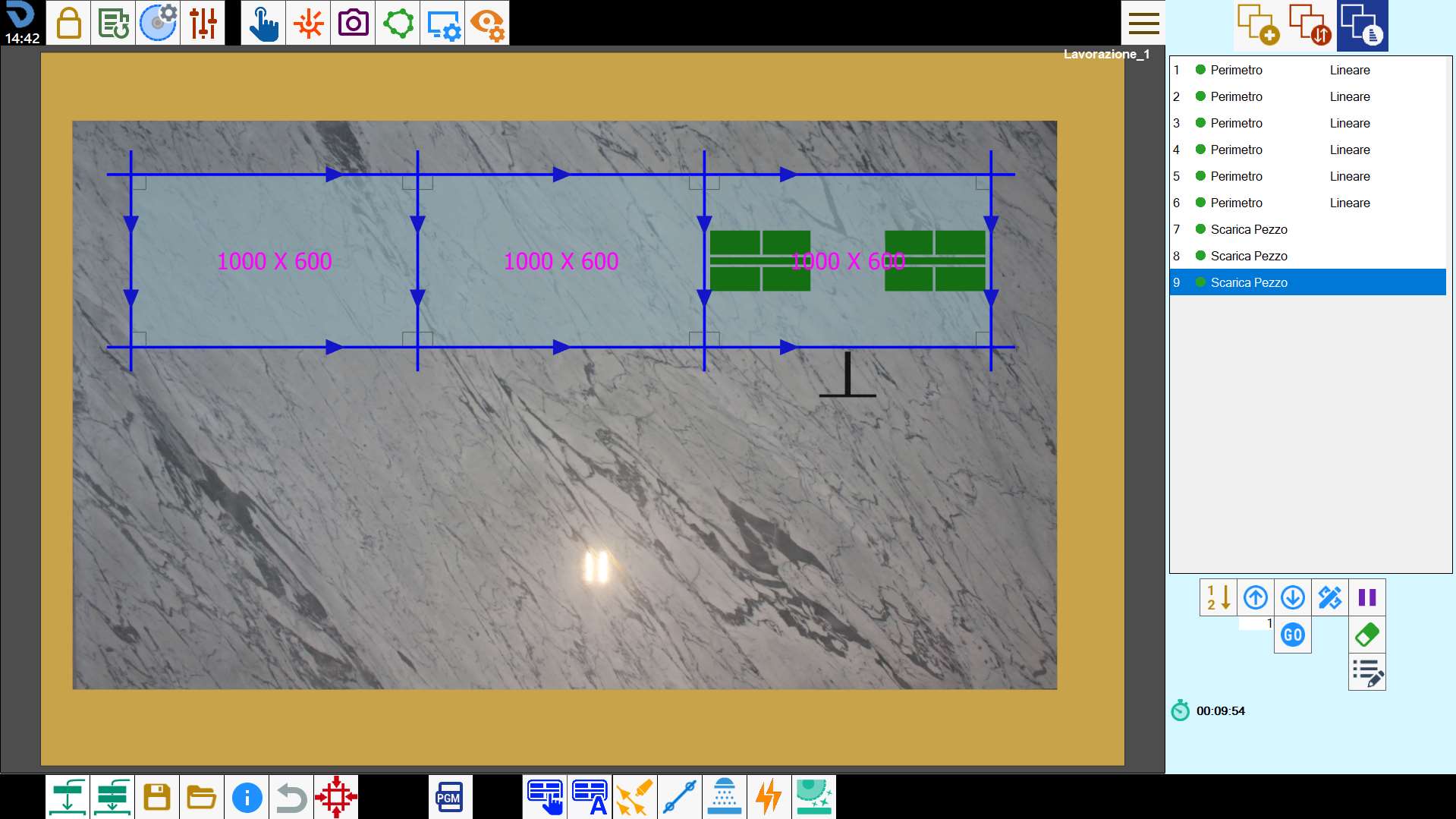Save the project with floppy icon
The image size is (1456, 819).
157,797
